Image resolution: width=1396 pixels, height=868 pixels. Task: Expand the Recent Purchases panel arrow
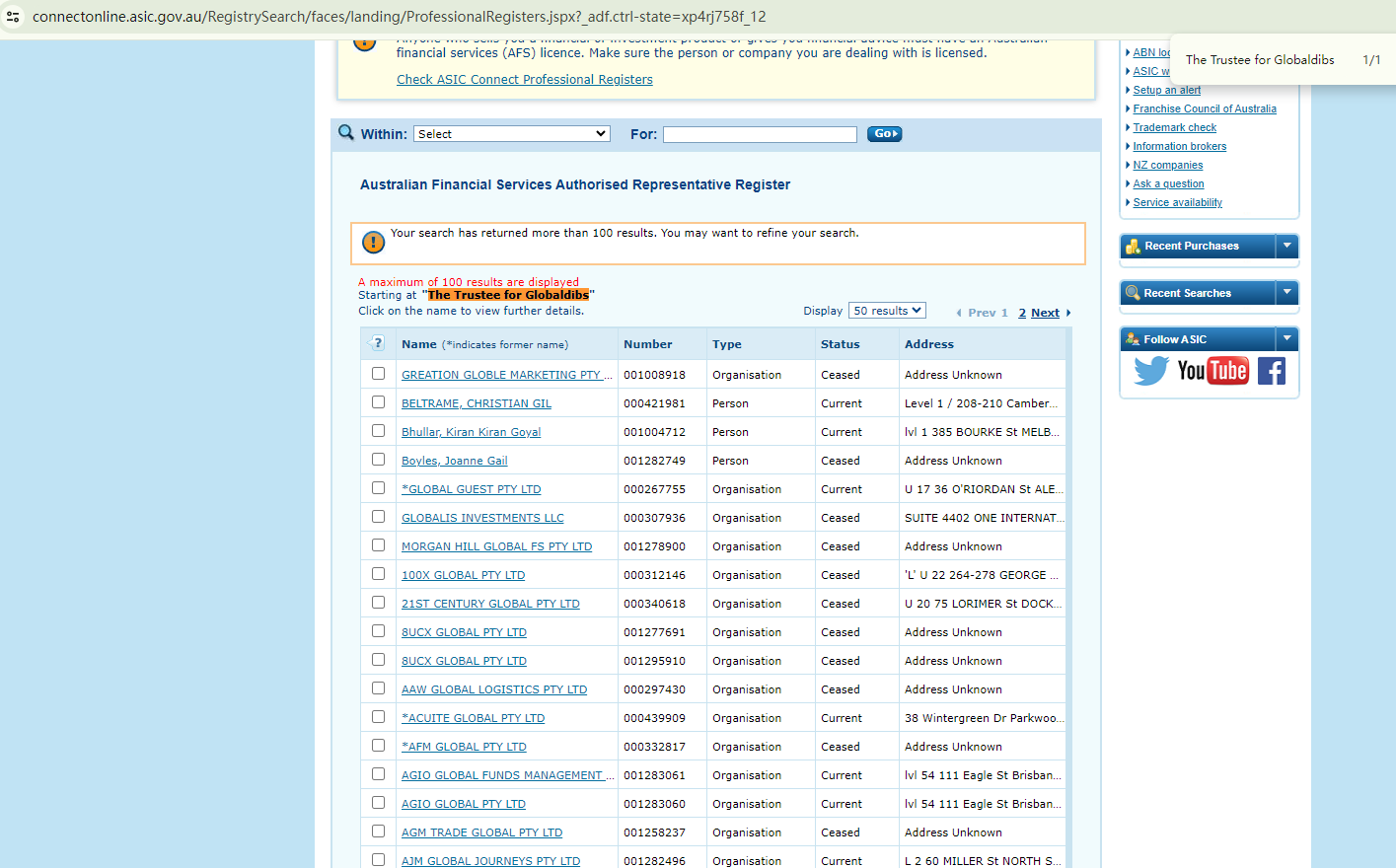(1286, 246)
